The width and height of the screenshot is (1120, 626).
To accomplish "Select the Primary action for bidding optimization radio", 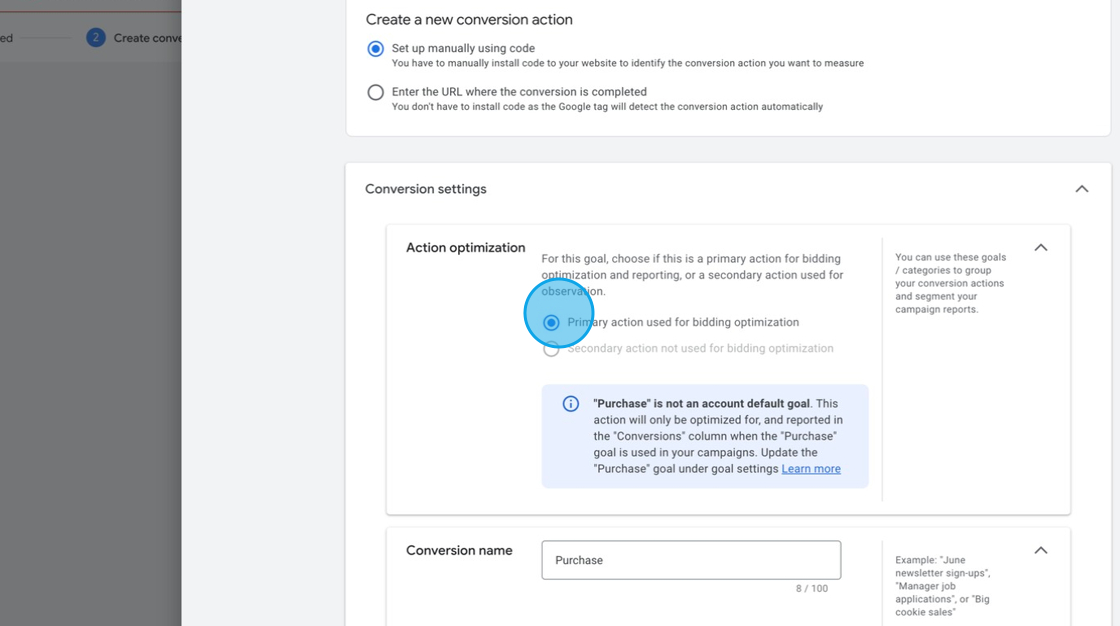I will (551, 323).
